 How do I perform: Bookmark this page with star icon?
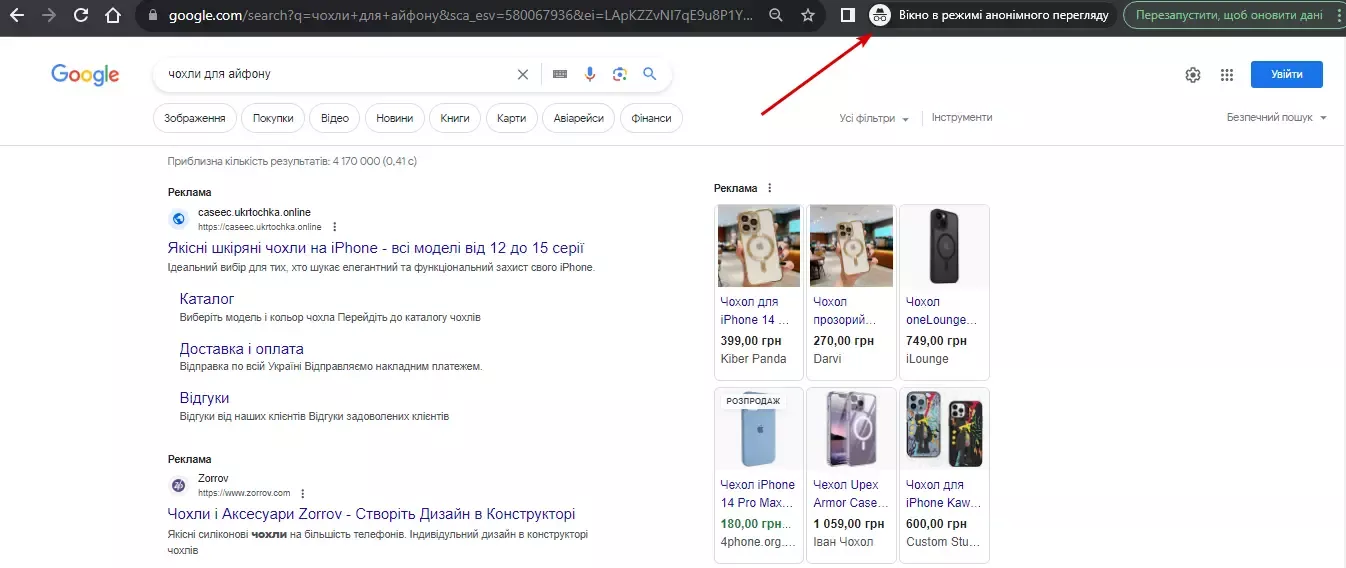point(808,16)
